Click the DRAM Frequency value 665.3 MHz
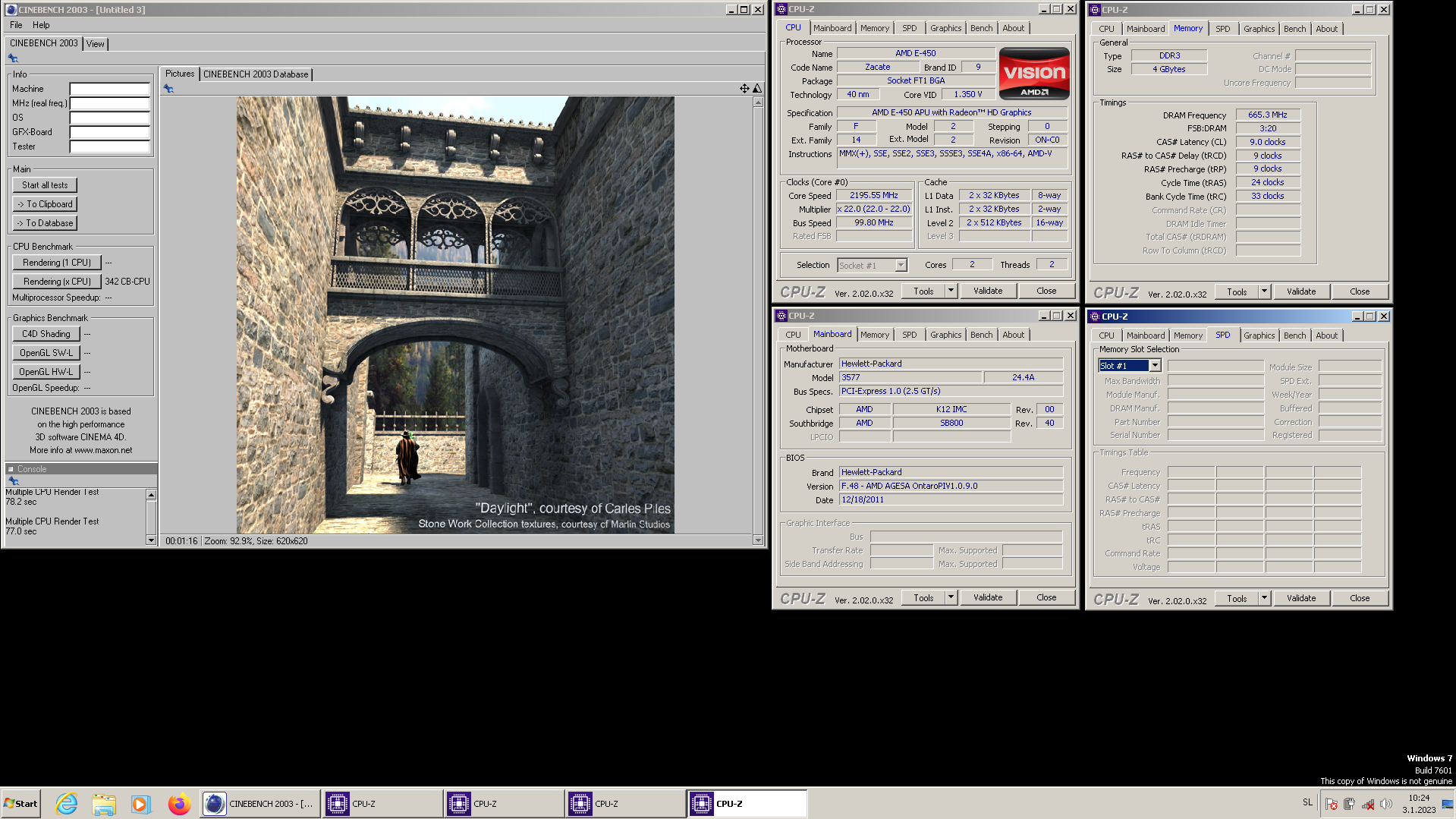1456x819 pixels. (x=1268, y=115)
